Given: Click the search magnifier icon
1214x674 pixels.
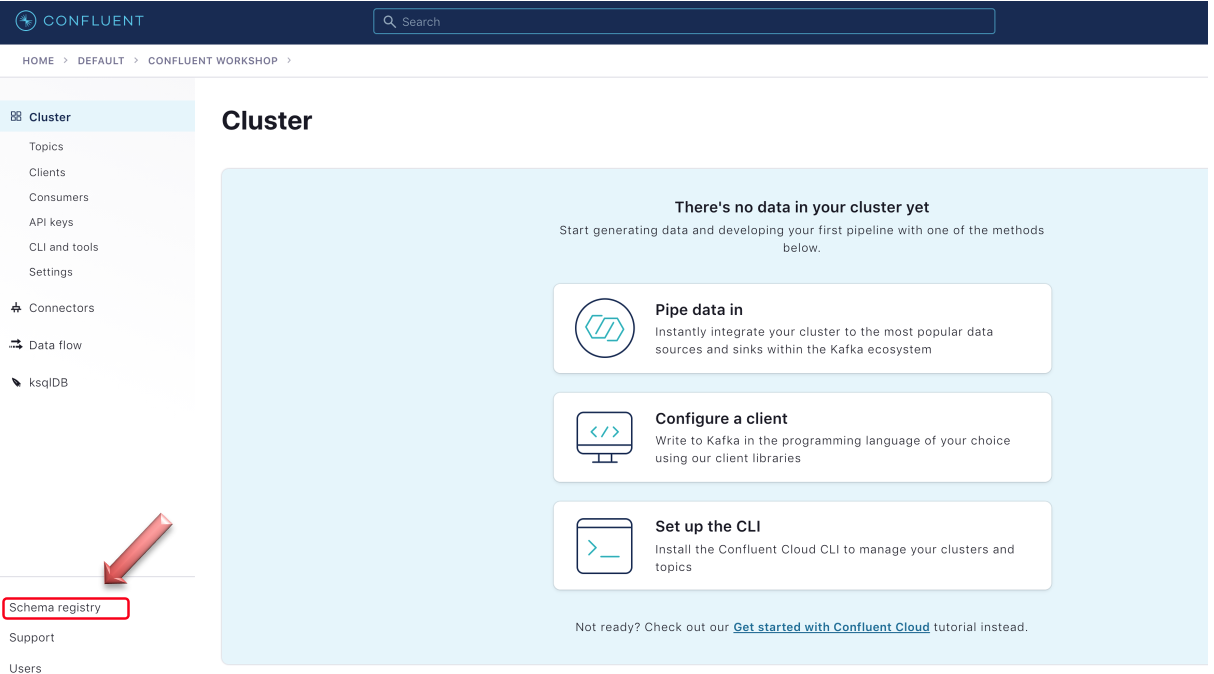Looking at the screenshot, I should click(x=390, y=22).
